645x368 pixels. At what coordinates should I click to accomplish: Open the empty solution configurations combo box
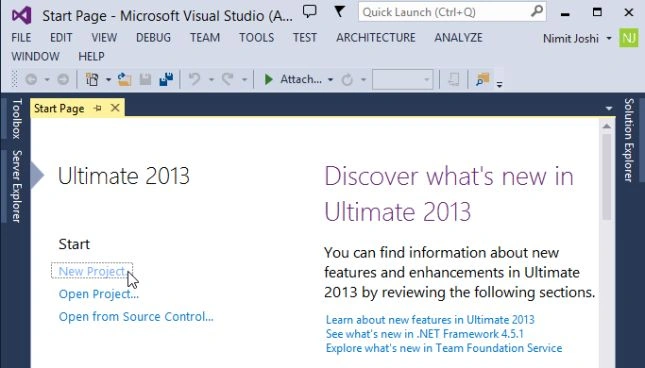(402, 80)
